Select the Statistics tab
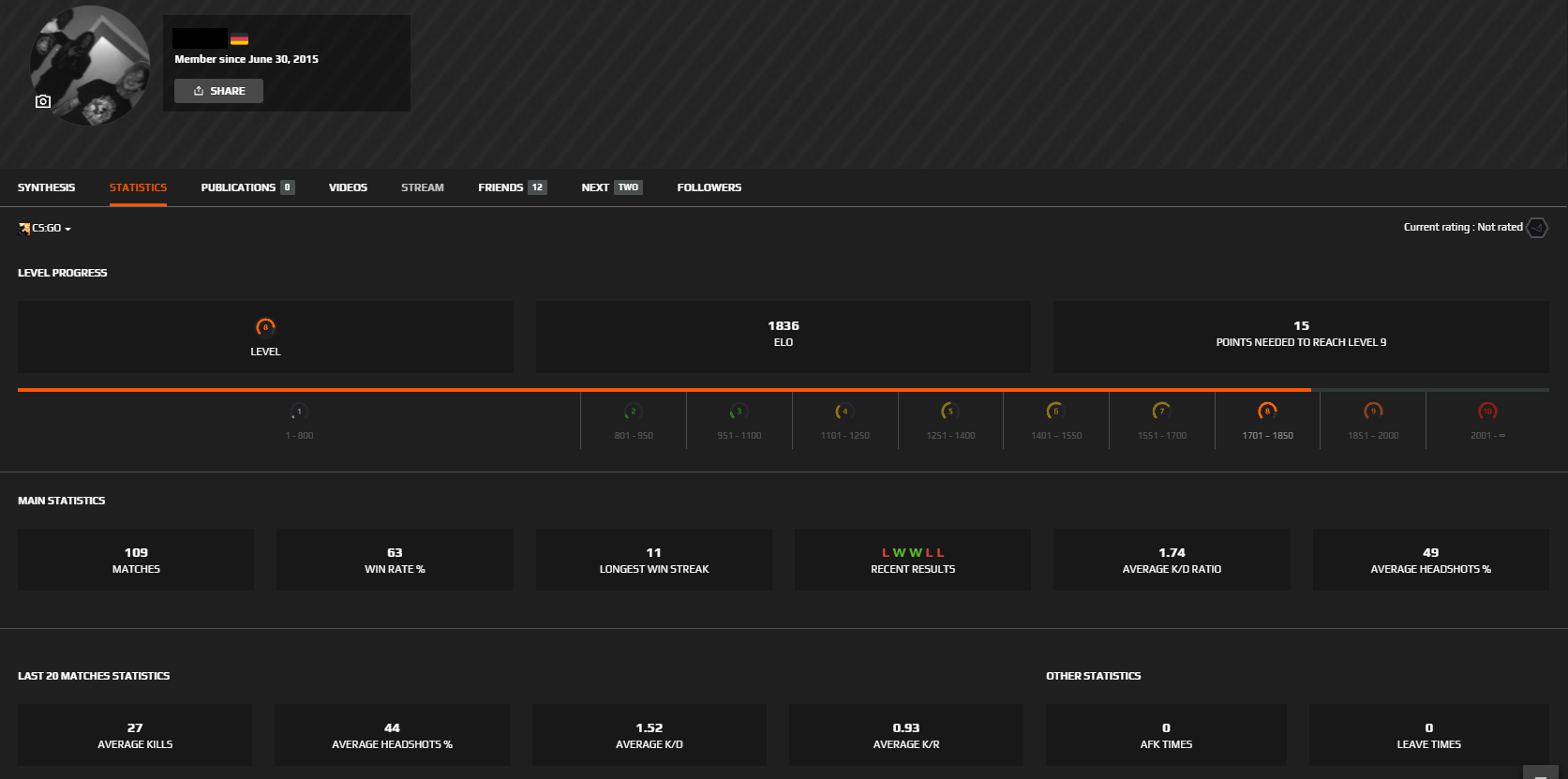Viewport: 1568px width, 779px height. tap(138, 187)
